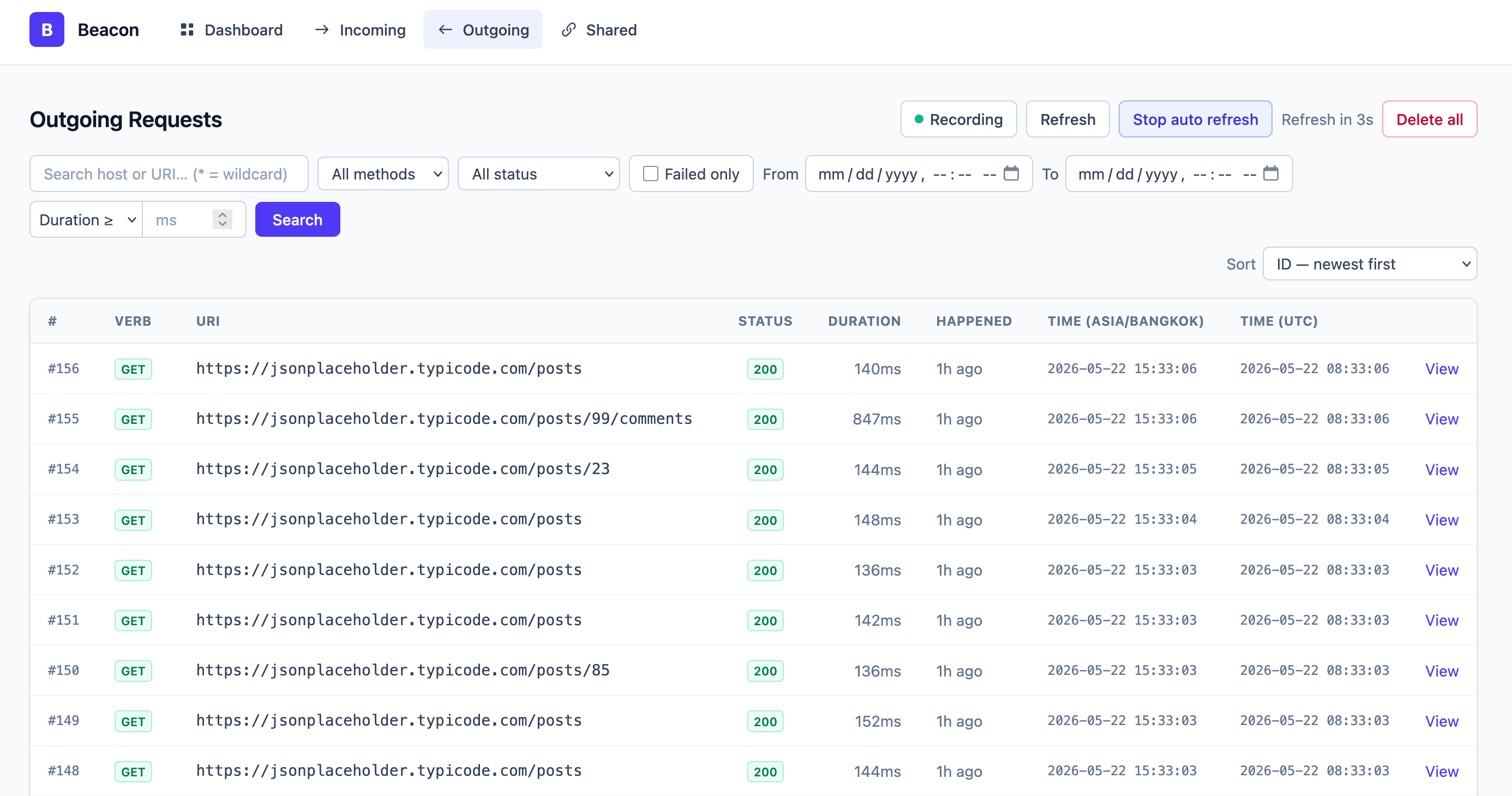Open the Dashboard tab
The height and width of the screenshot is (796, 1512).
pyautogui.click(x=231, y=29)
